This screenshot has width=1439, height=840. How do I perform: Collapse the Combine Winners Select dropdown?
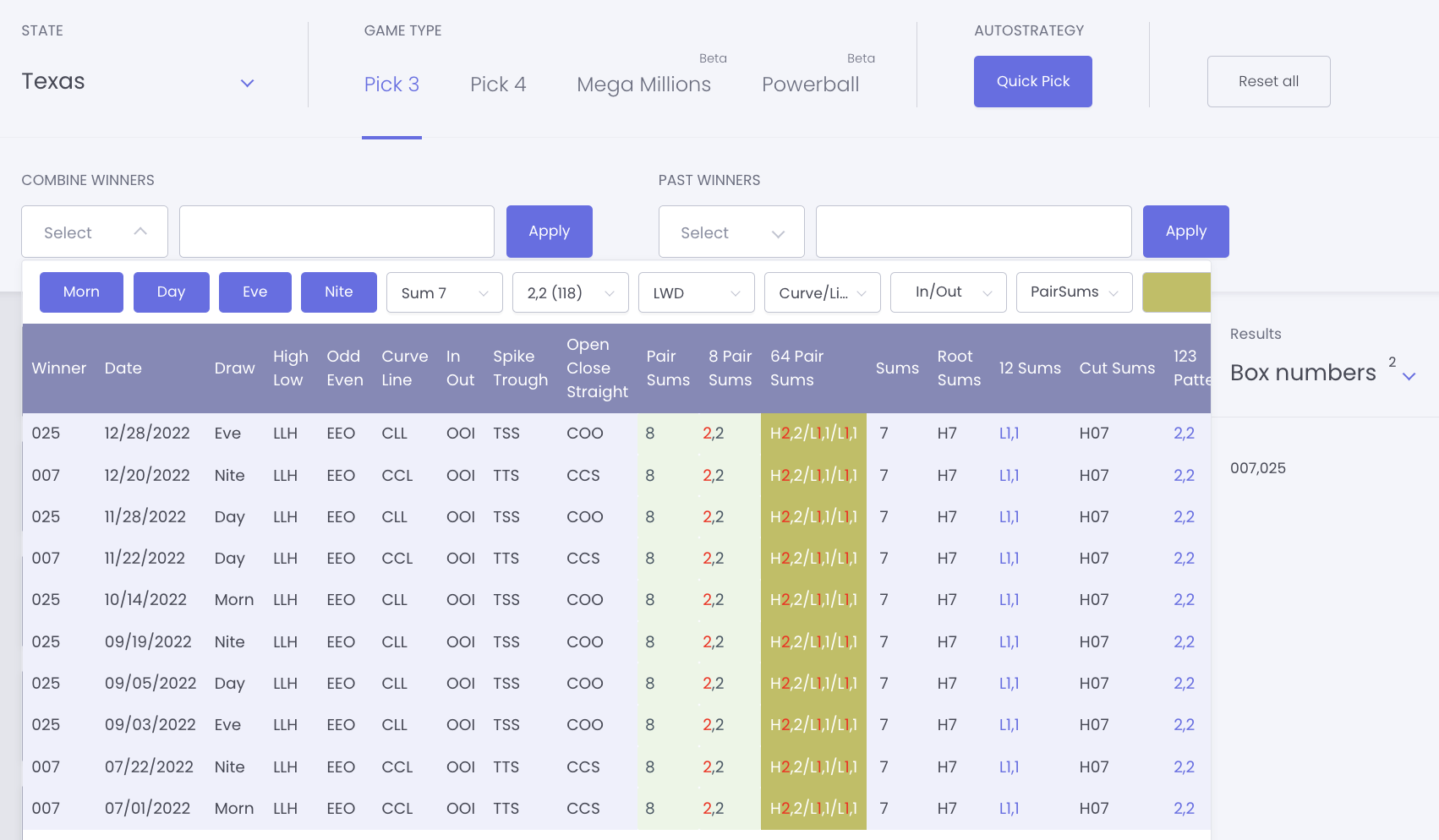[95, 232]
